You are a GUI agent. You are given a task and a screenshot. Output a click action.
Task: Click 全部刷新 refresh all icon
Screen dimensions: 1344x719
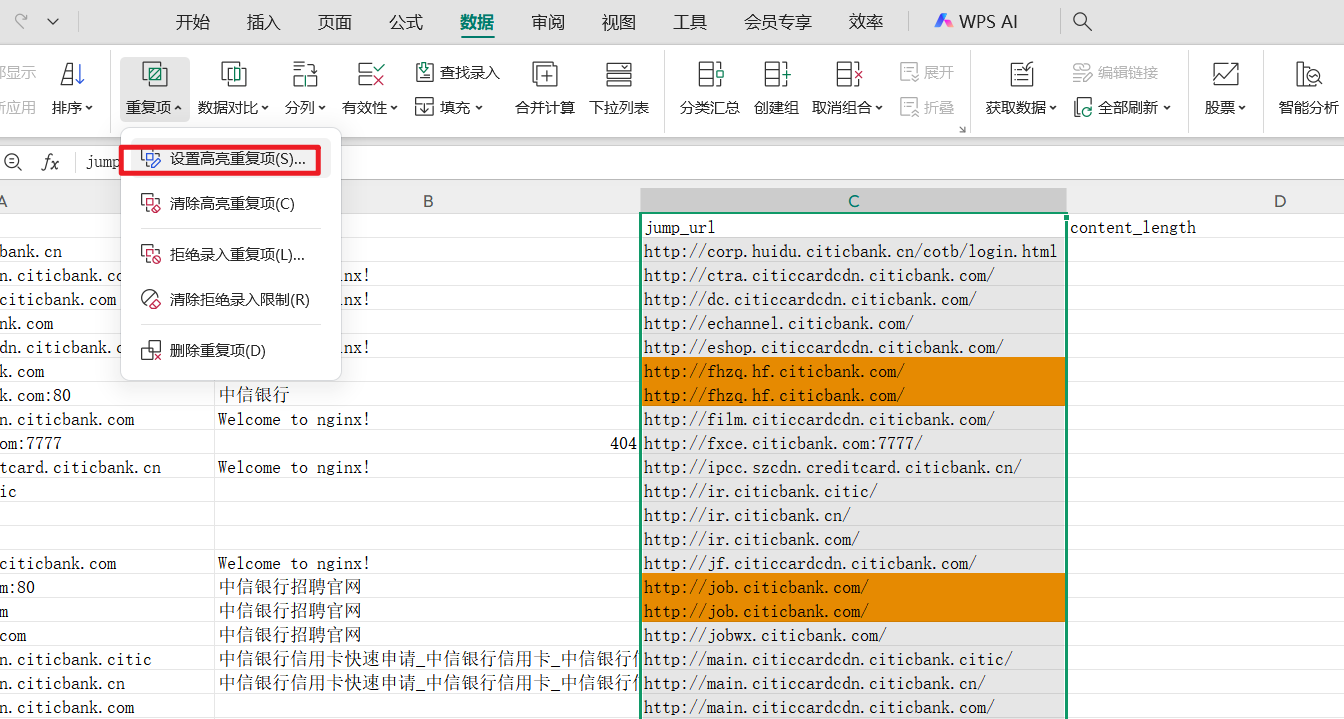[x=1083, y=107]
